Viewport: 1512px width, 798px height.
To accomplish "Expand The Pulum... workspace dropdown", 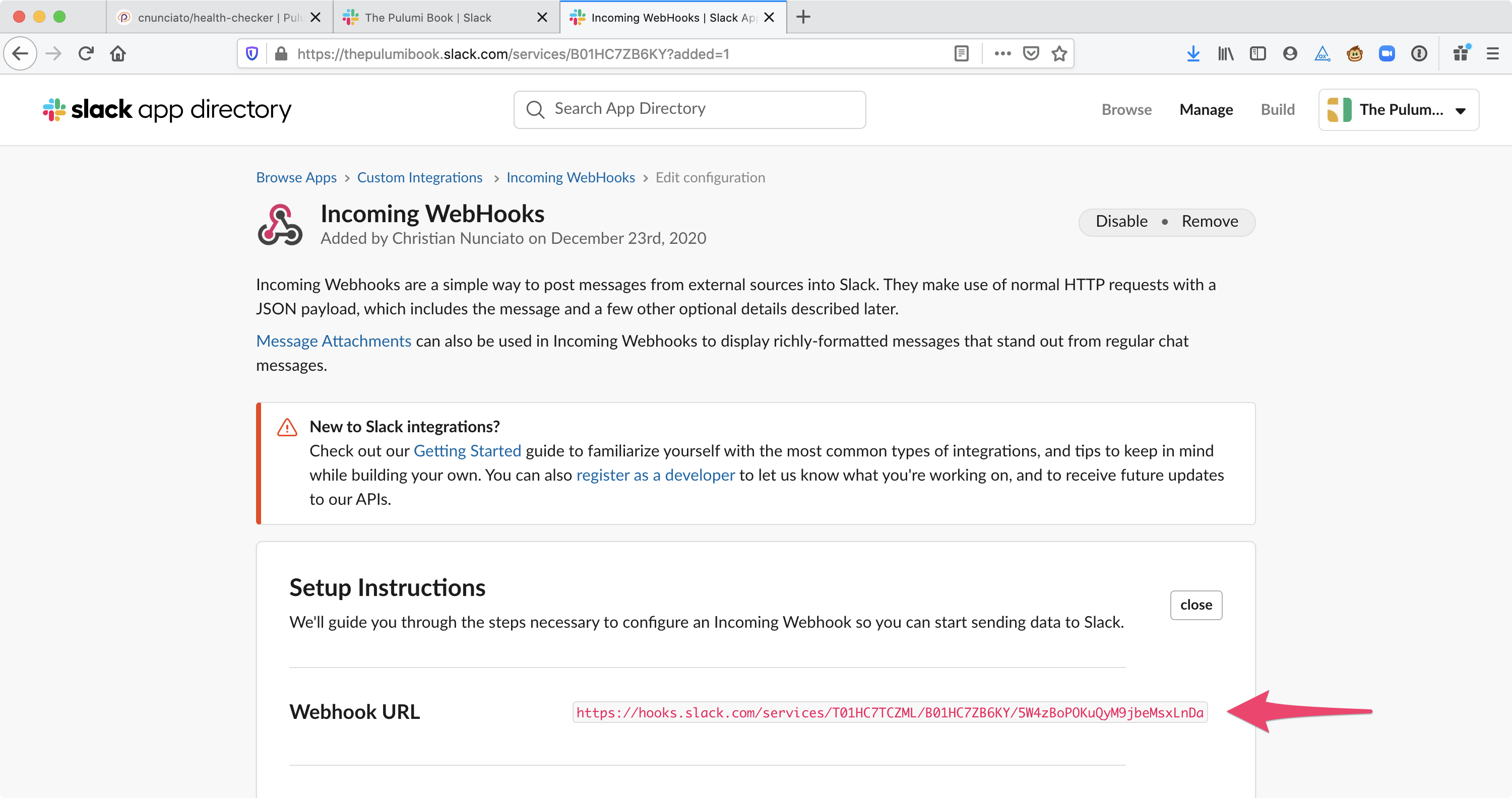I will pos(1398,110).
